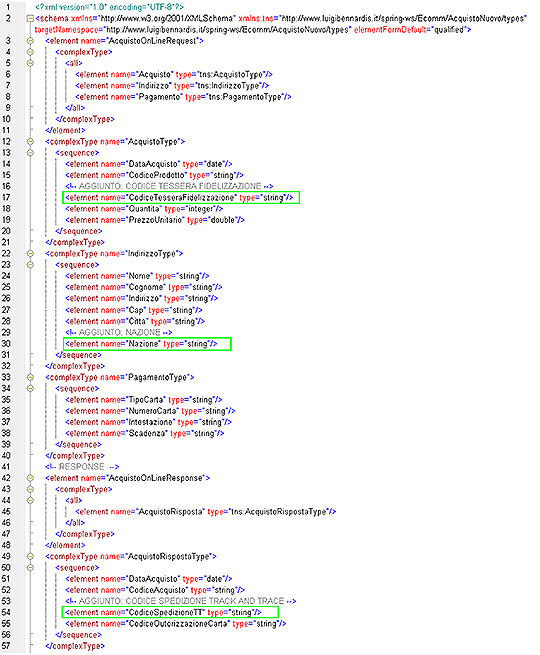Collapse the IndirizzoType complexType fold marker
Screen dimensions: 540x655
click(x=30, y=254)
